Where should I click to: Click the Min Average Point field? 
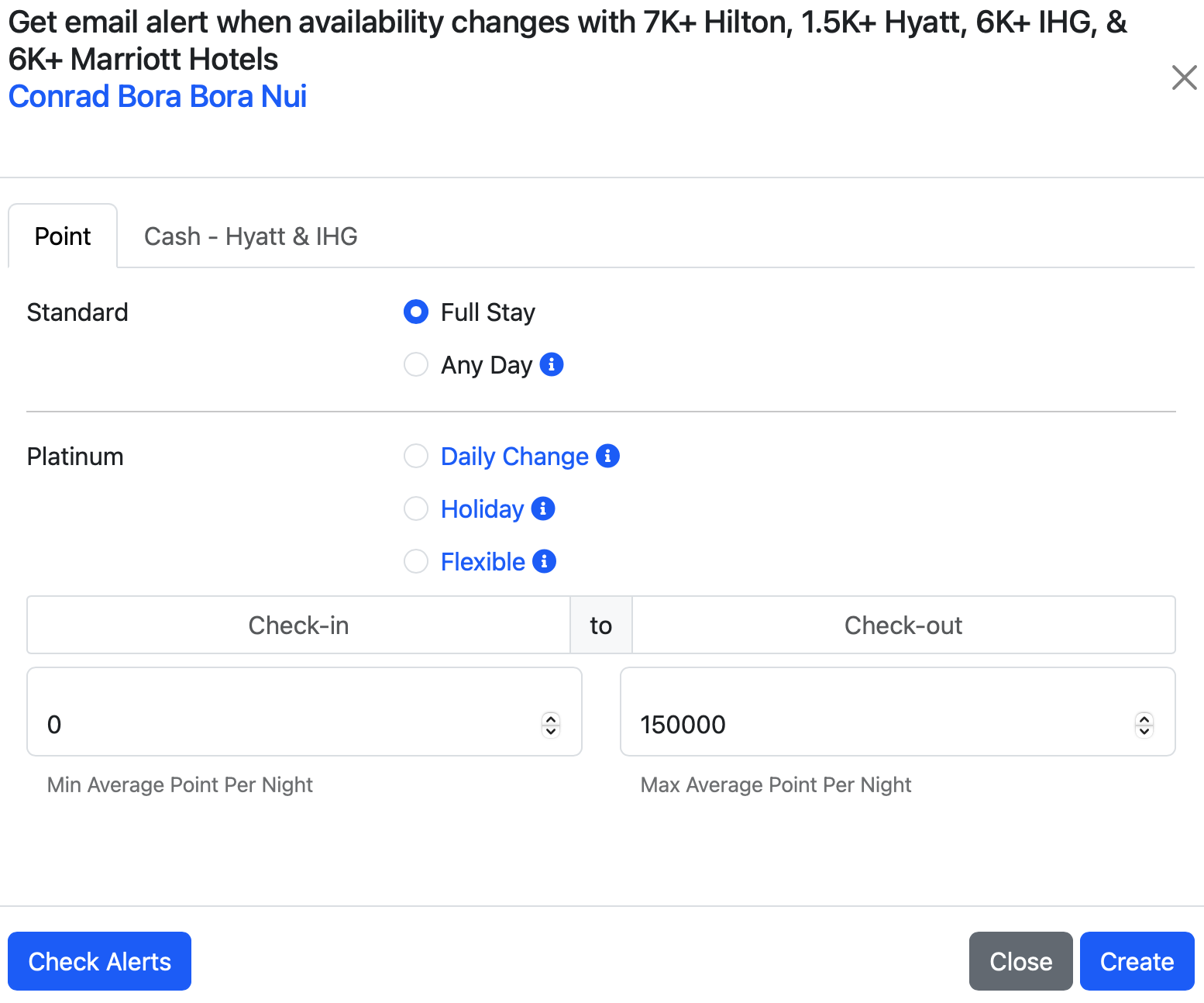304,712
